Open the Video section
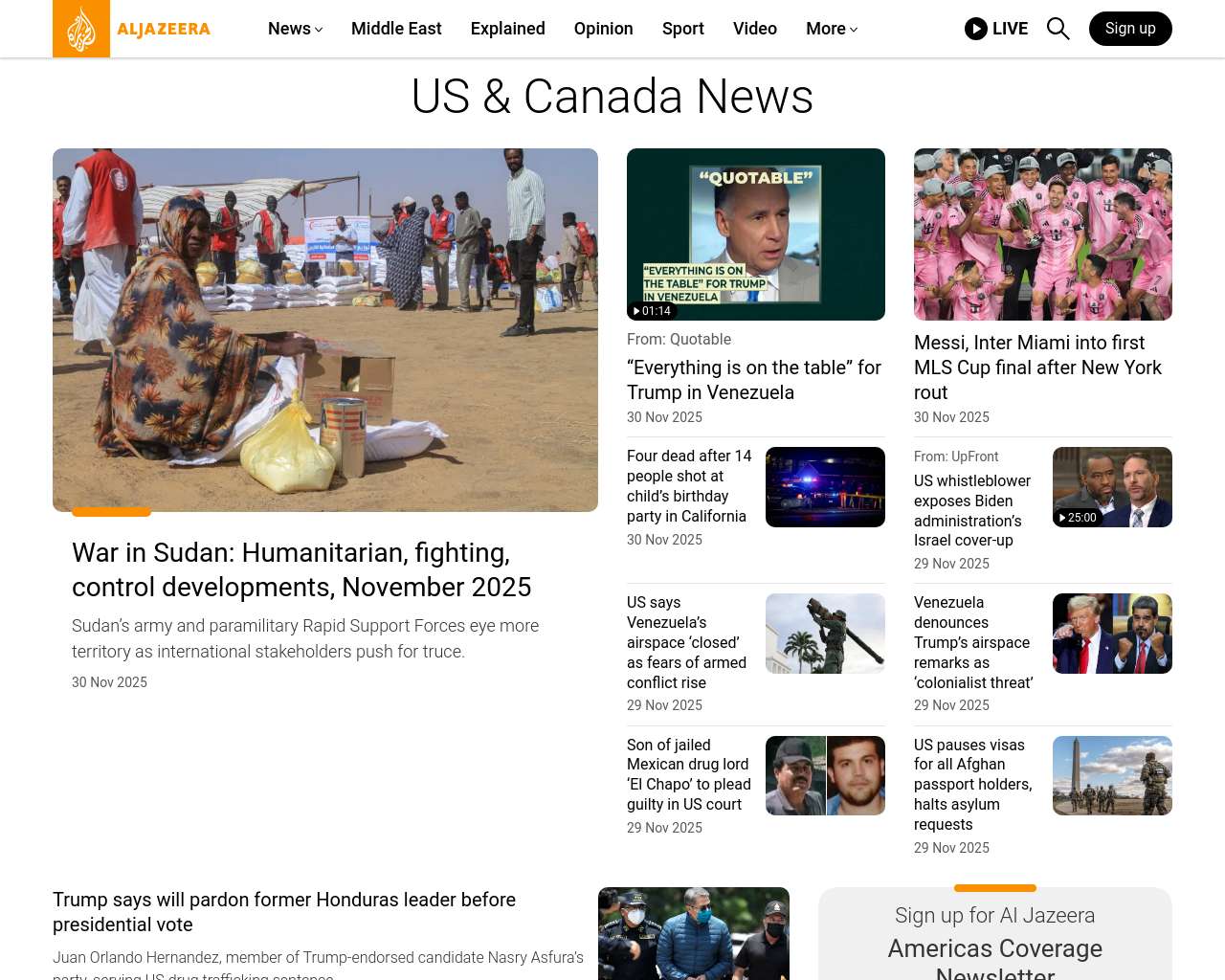Viewport: 1225px width, 980px height. [755, 29]
